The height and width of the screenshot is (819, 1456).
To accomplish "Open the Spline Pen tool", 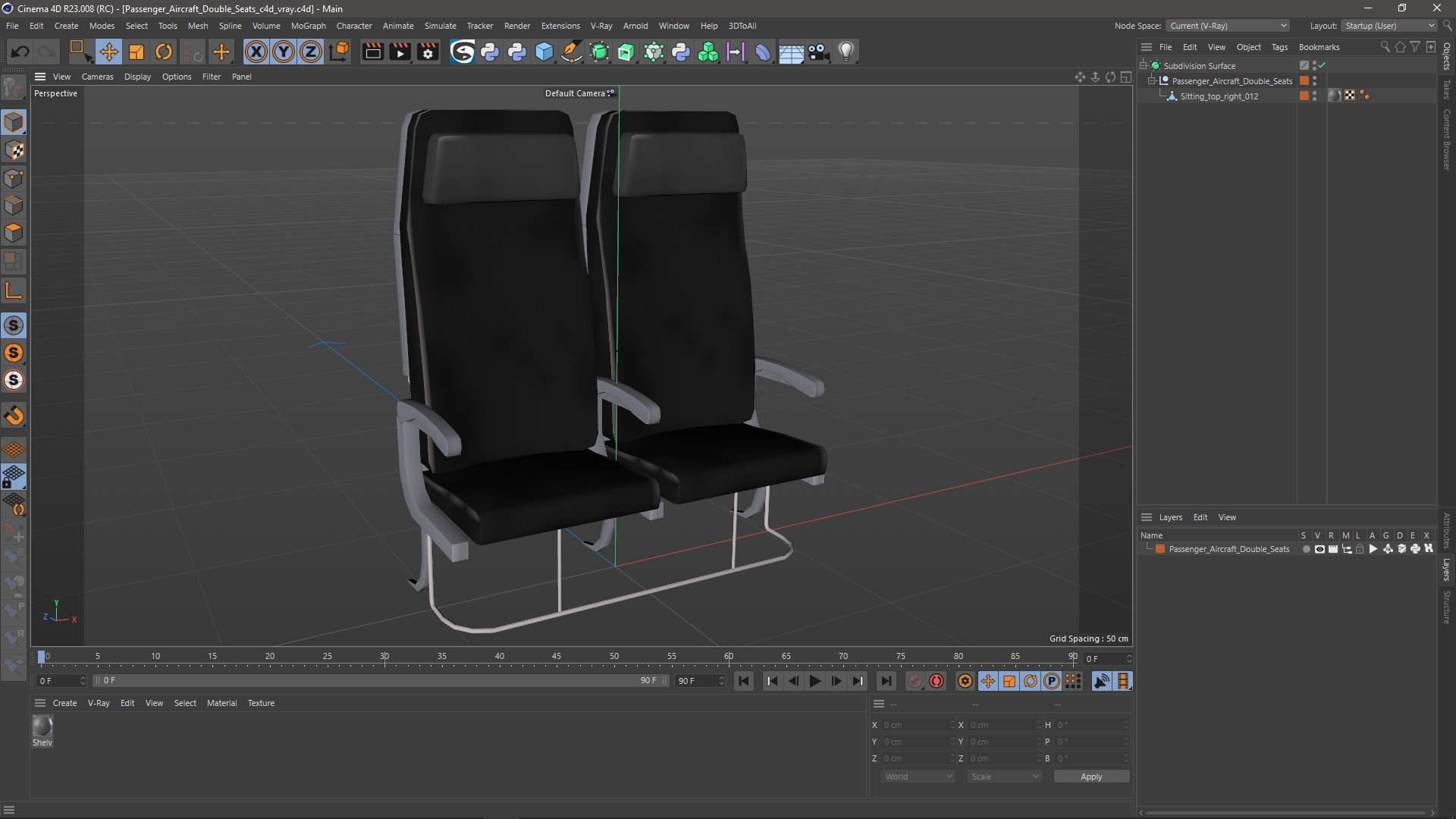I will [x=572, y=52].
